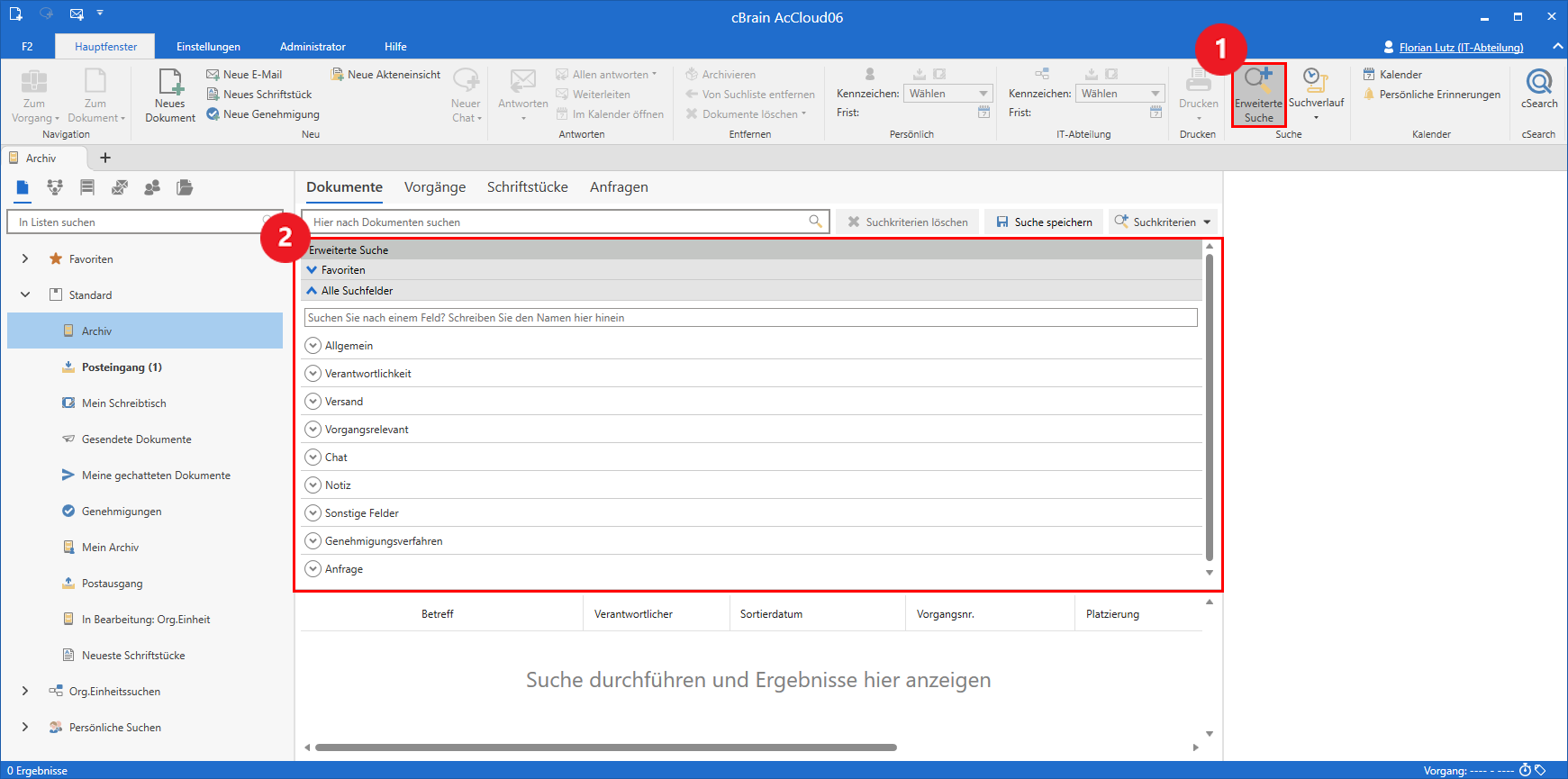This screenshot has height=779, width=1568.
Task: Click user link Florian Lutz (IT-Abteilung)
Action: [x=1460, y=48]
